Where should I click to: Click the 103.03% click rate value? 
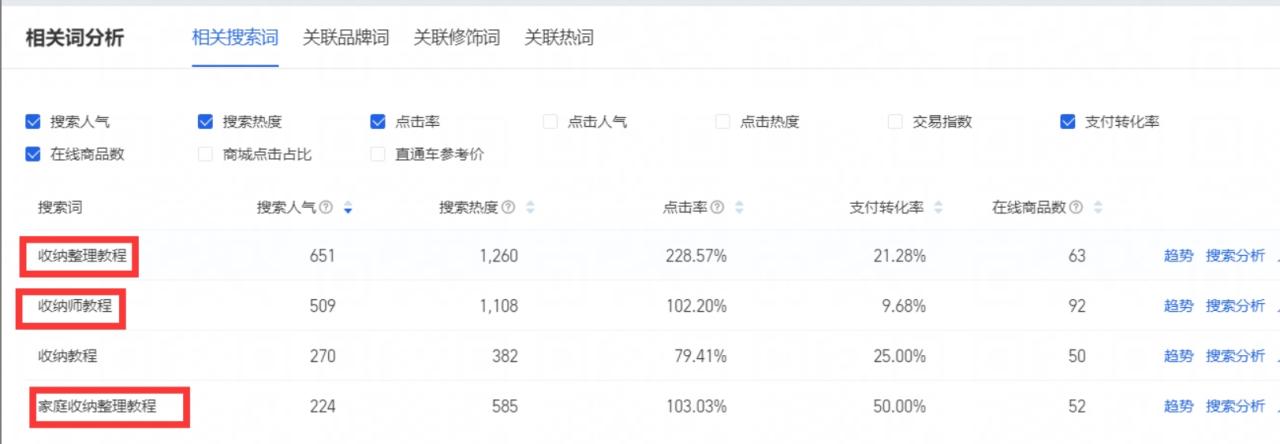tap(696, 406)
